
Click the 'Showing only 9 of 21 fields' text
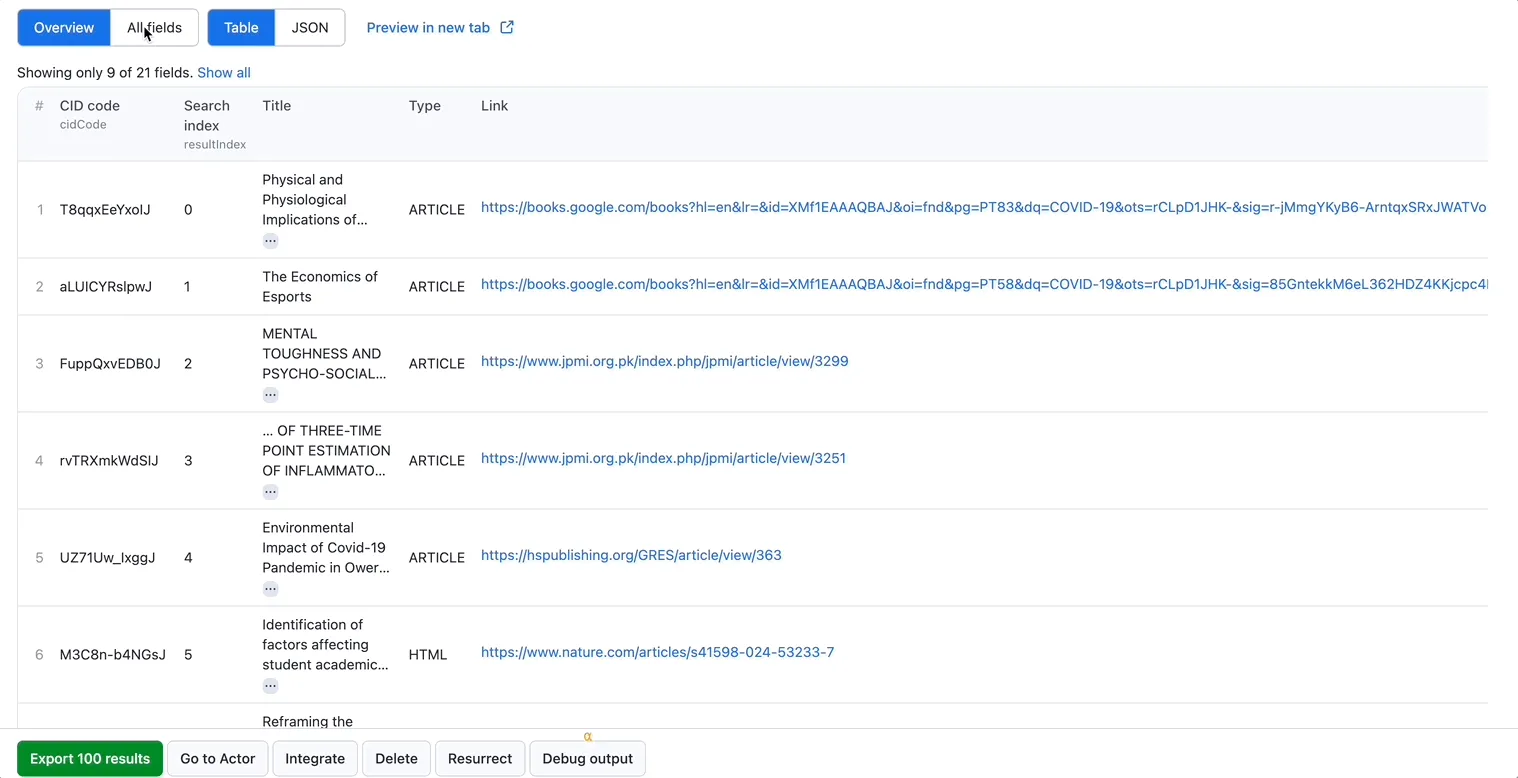[x=105, y=72]
